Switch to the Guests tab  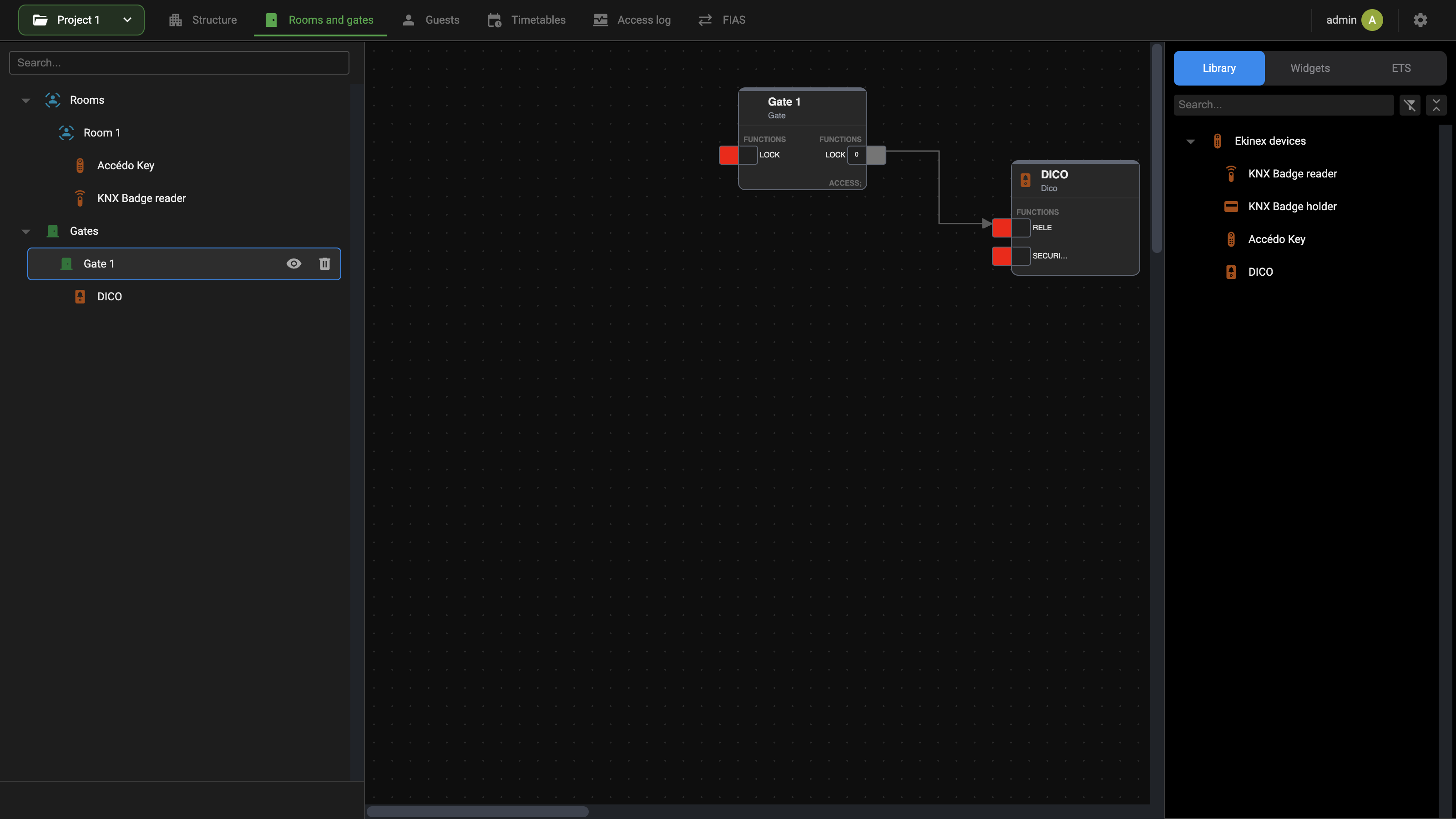431,20
